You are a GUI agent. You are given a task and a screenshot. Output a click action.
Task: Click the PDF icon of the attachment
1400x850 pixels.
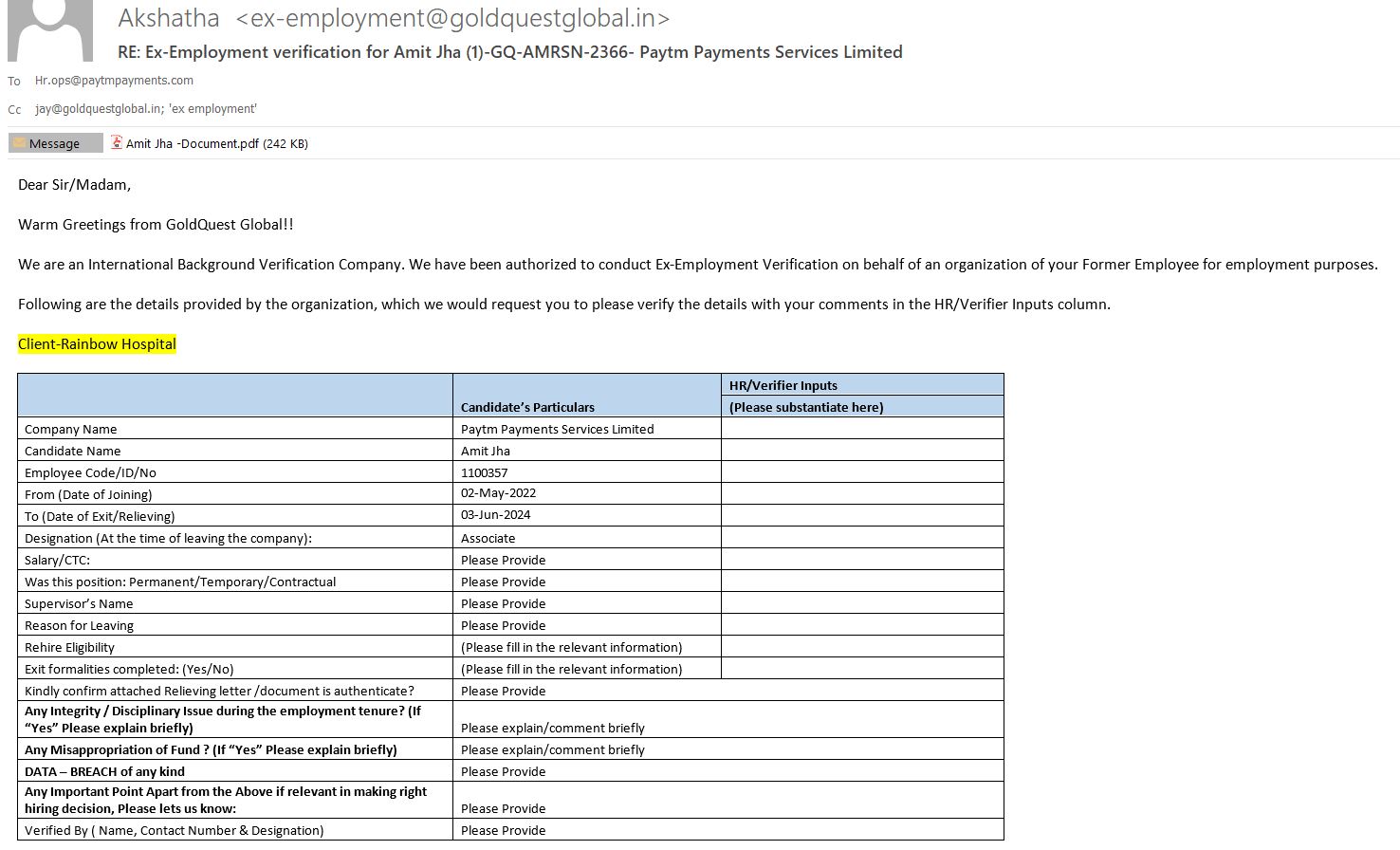117,143
